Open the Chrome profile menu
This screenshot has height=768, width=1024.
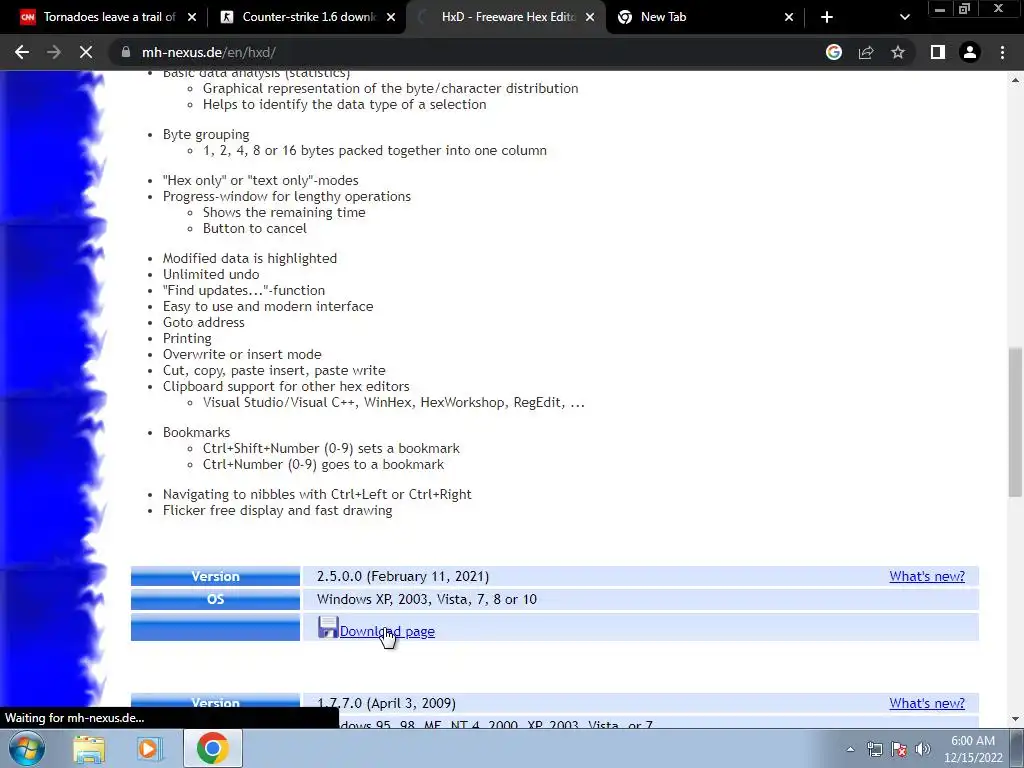click(970, 52)
